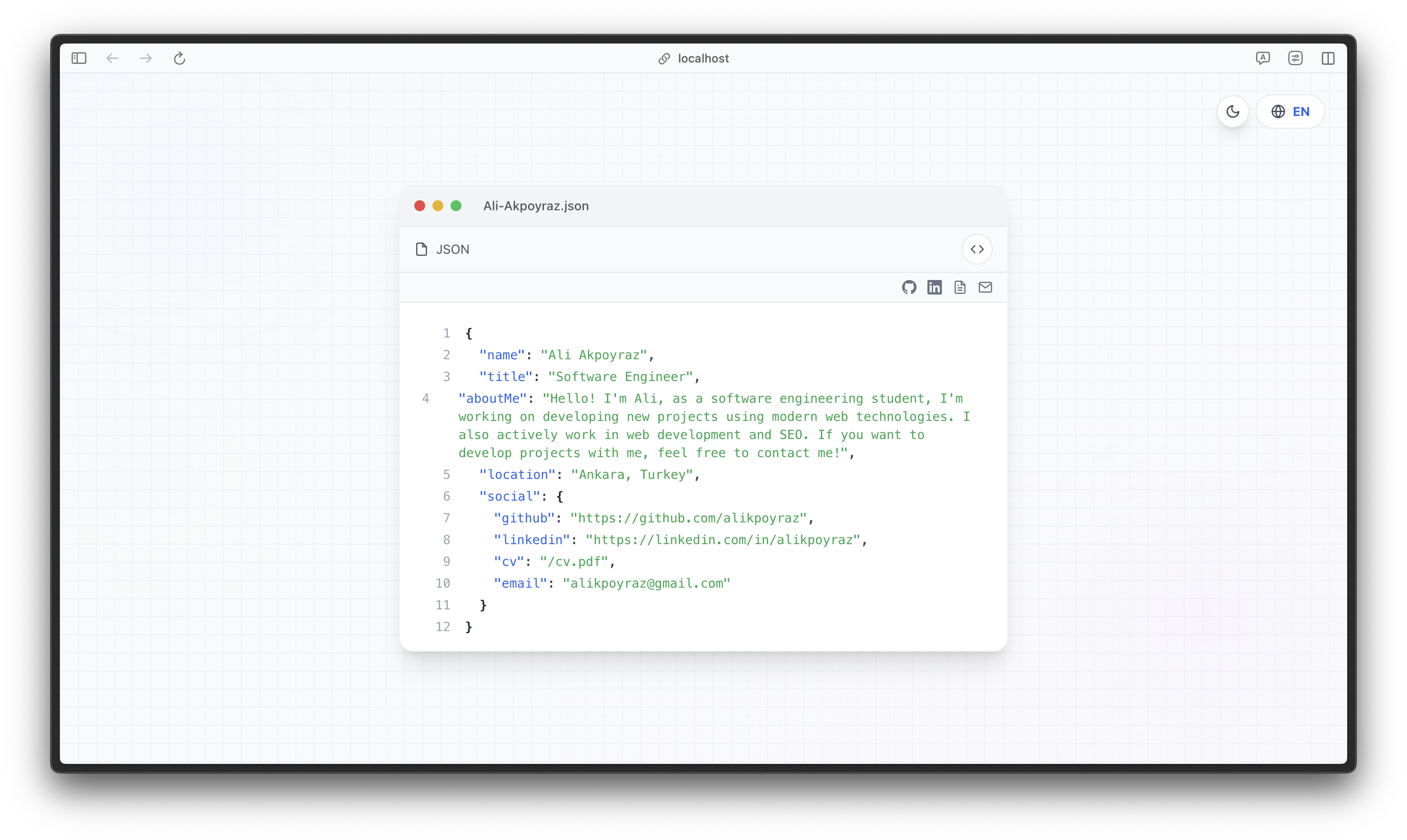Image resolution: width=1407 pixels, height=840 pixels.
Task: Click the reader translation icon in toolbar
Action: click(x=1263, y=58)
